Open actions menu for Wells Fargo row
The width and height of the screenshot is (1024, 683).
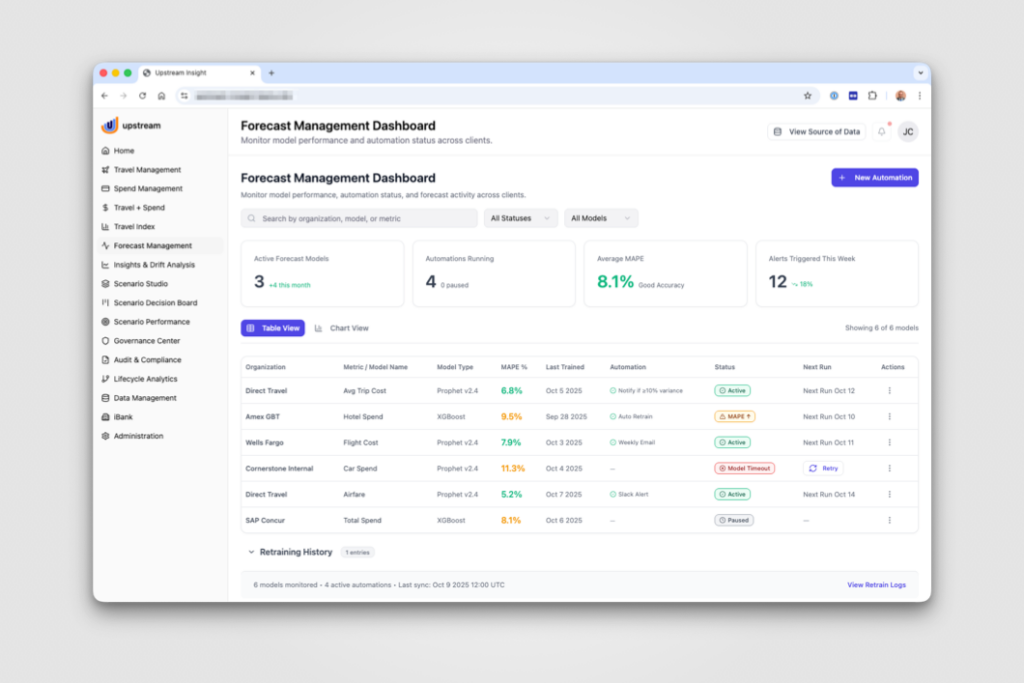889,442
